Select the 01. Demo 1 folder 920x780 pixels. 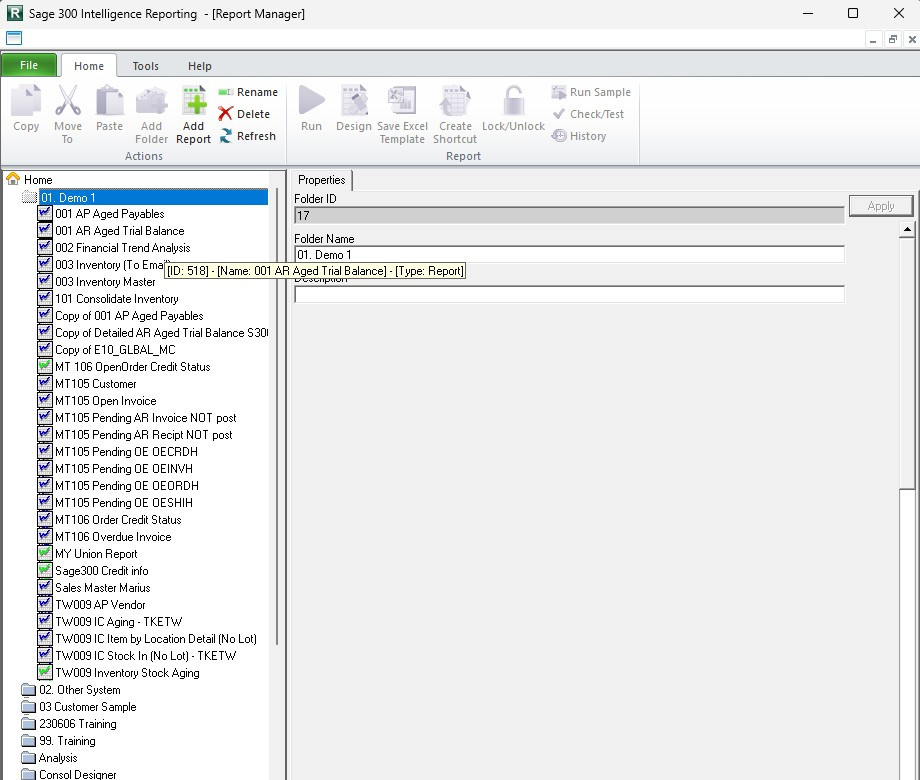tap(153, 197)
